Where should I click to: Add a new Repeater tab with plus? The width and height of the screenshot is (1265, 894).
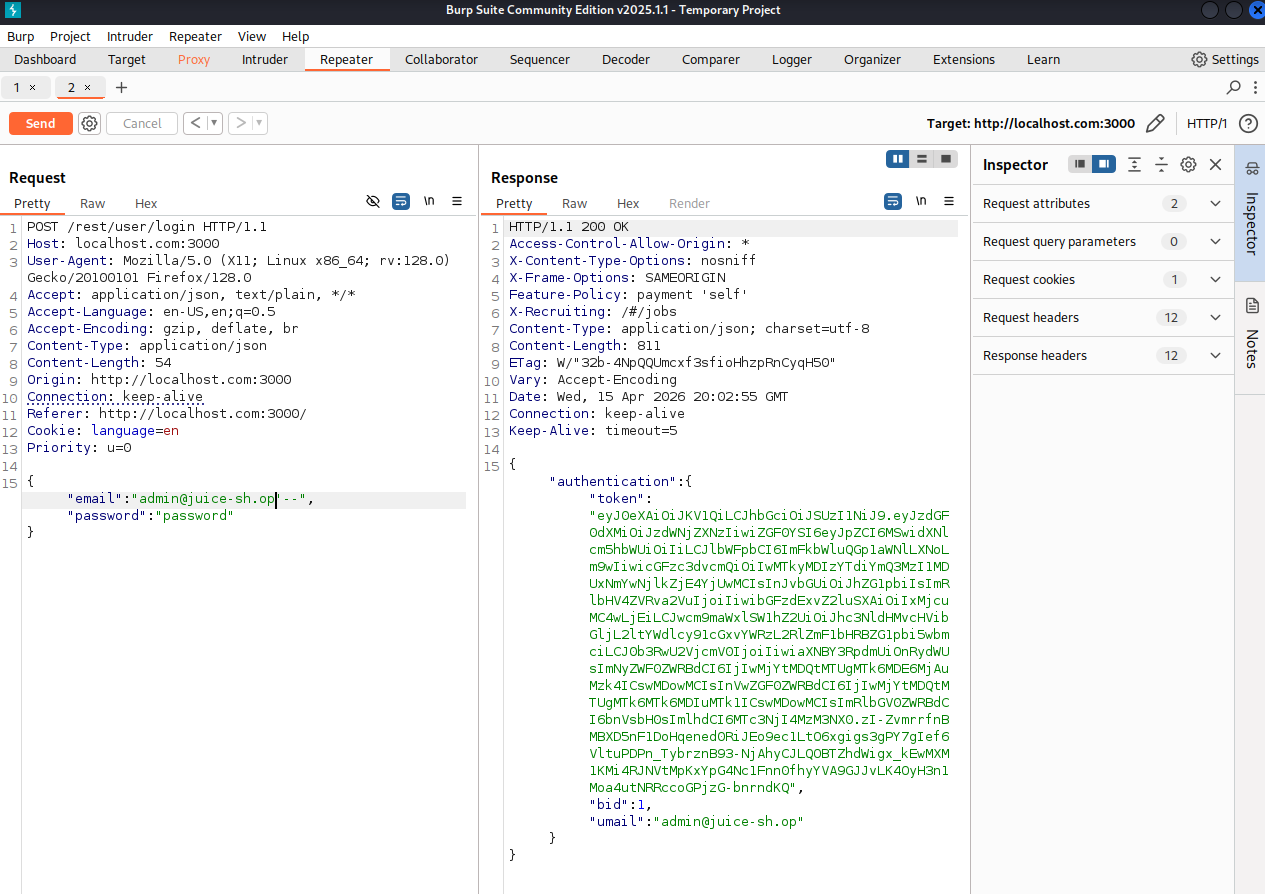tap(122, 87)
